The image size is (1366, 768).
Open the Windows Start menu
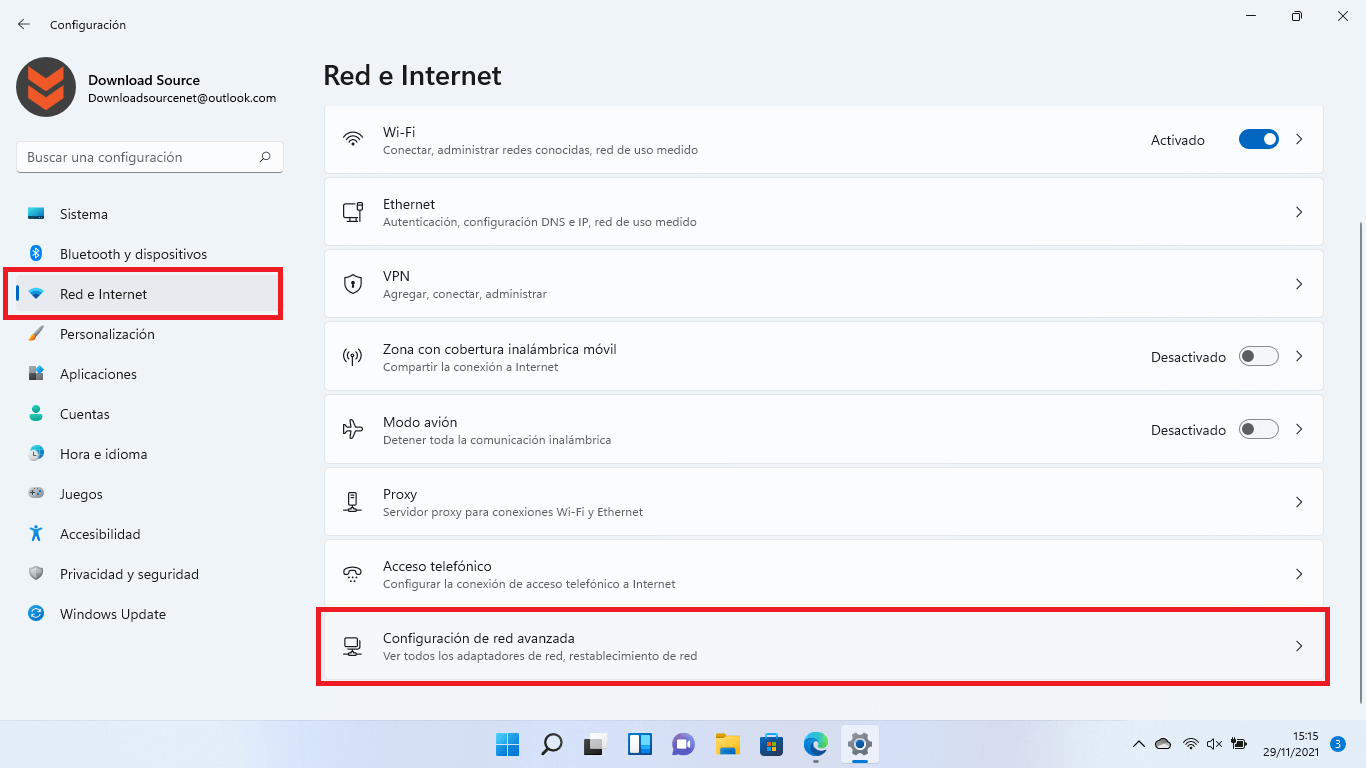coord(507,744)
